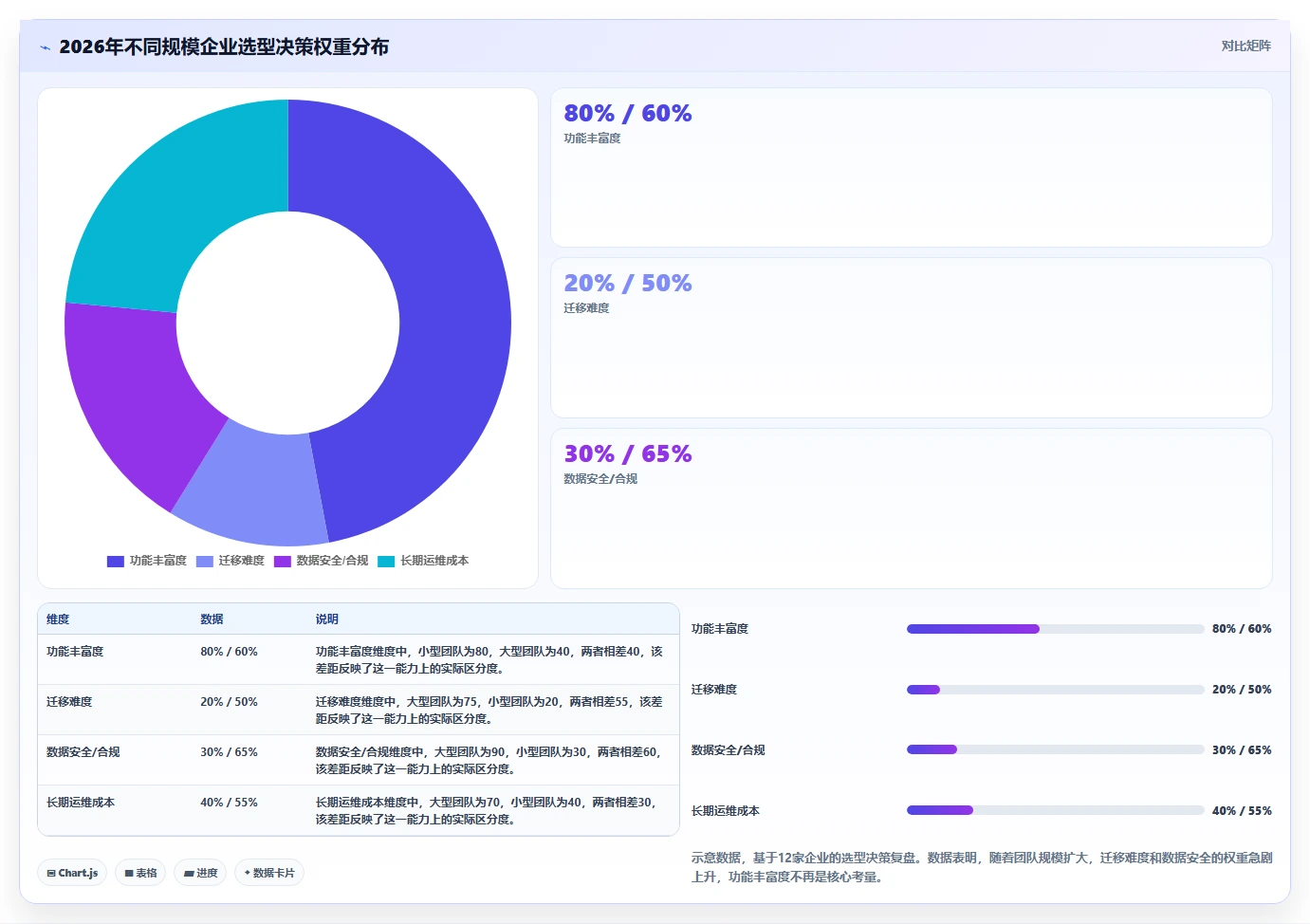Click the 数据 table column header
1310x924 pixels.
212,619
